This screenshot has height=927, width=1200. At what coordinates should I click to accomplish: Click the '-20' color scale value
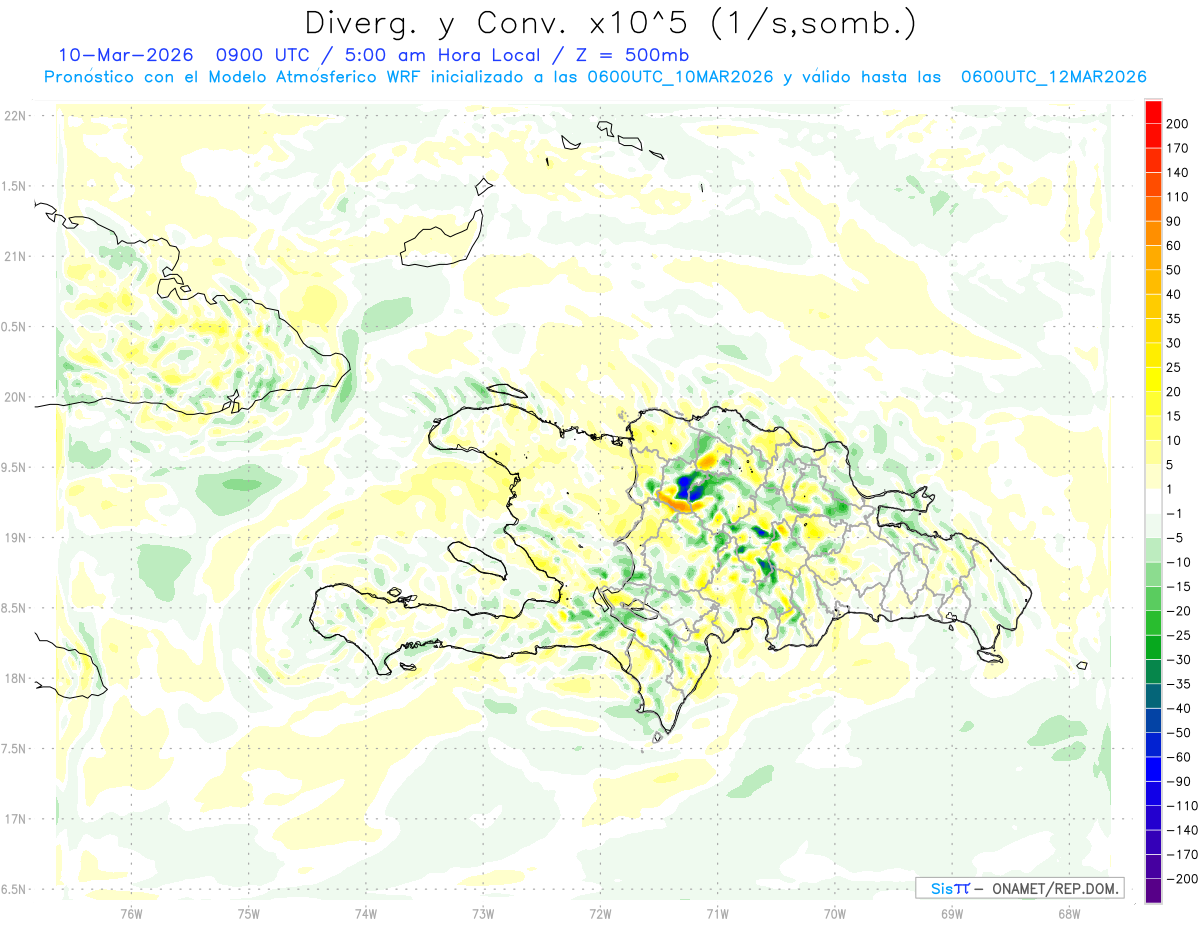(1177, 611)
